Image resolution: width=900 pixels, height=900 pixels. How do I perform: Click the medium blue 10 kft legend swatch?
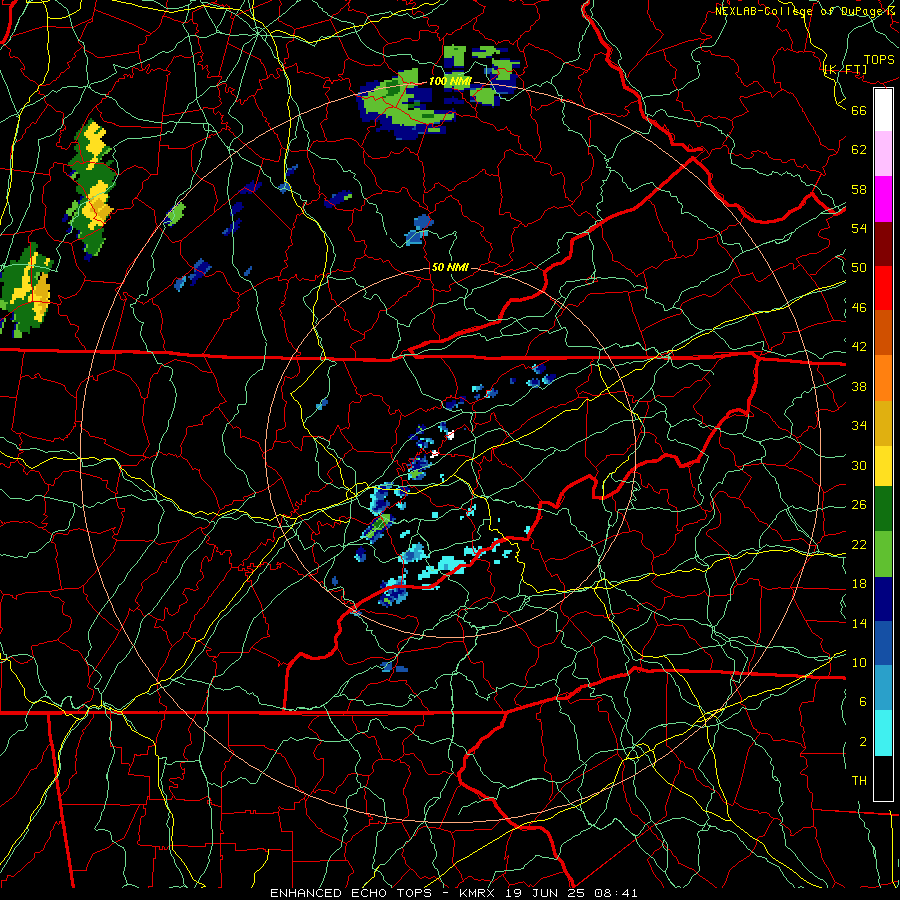pos(883,643)
